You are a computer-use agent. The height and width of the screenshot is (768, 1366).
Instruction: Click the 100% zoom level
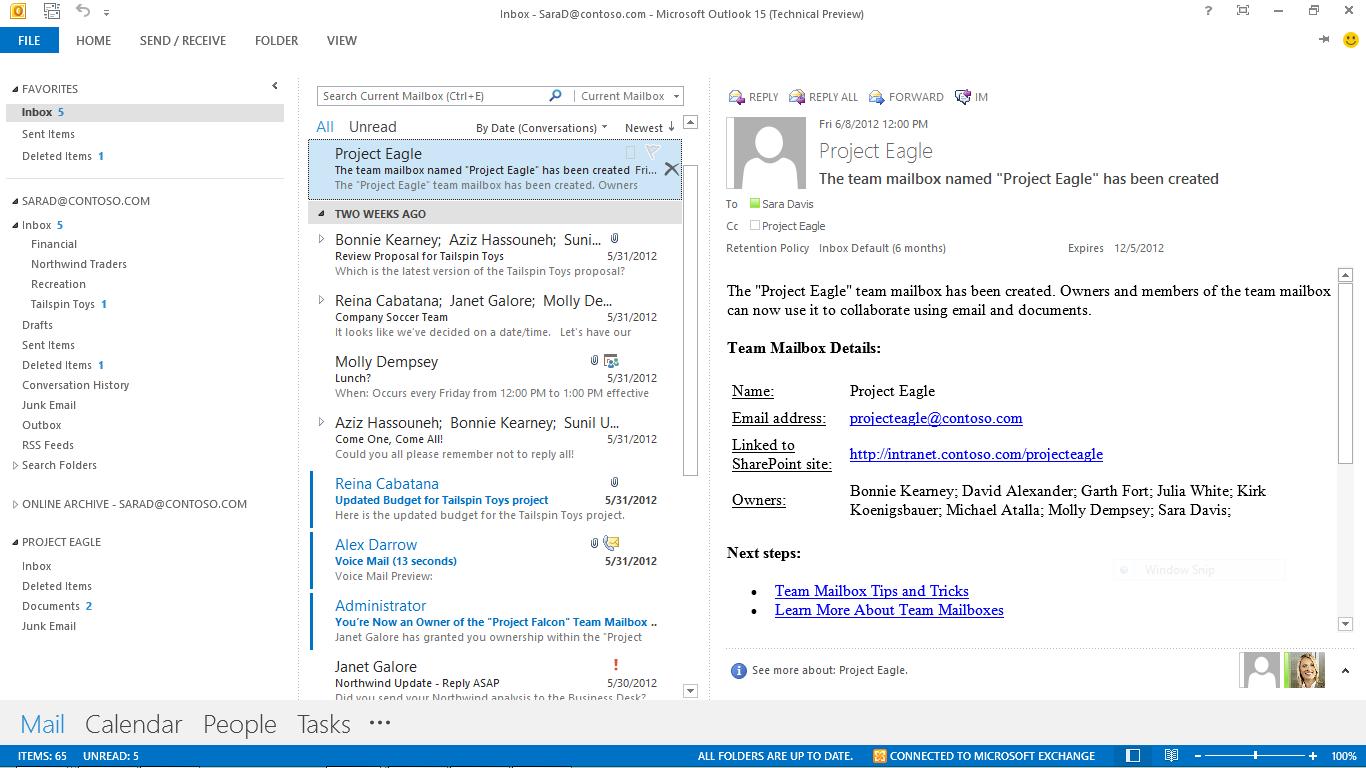point(1344,756)
